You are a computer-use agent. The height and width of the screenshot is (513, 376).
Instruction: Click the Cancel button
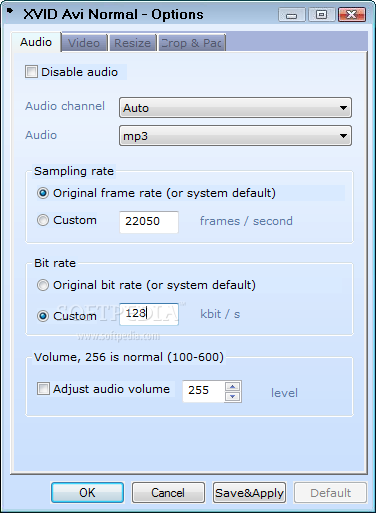pos(168,492)
